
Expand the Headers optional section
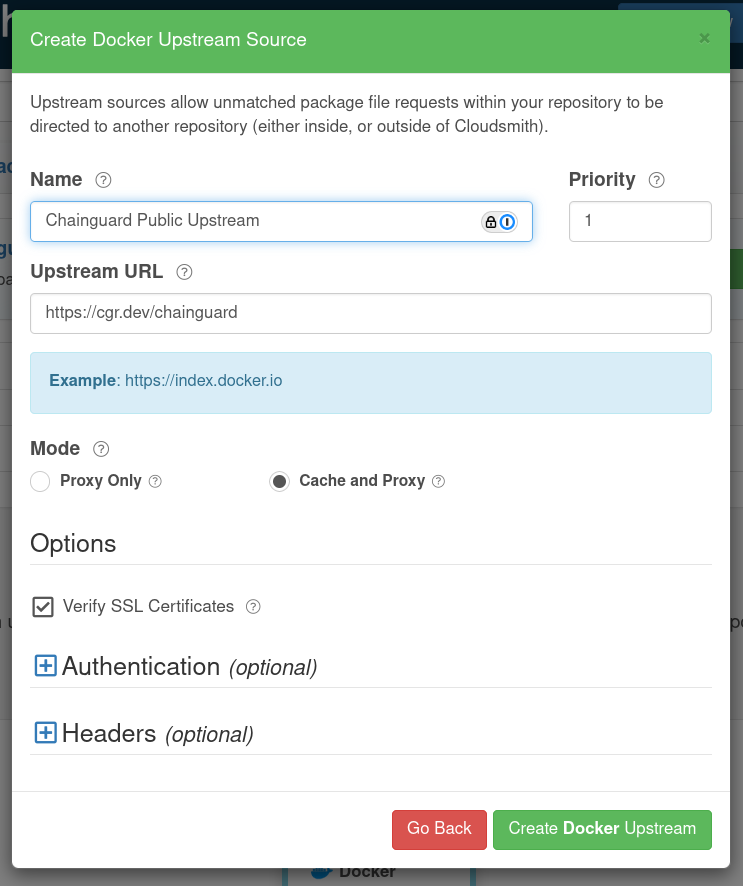[45, 732]
